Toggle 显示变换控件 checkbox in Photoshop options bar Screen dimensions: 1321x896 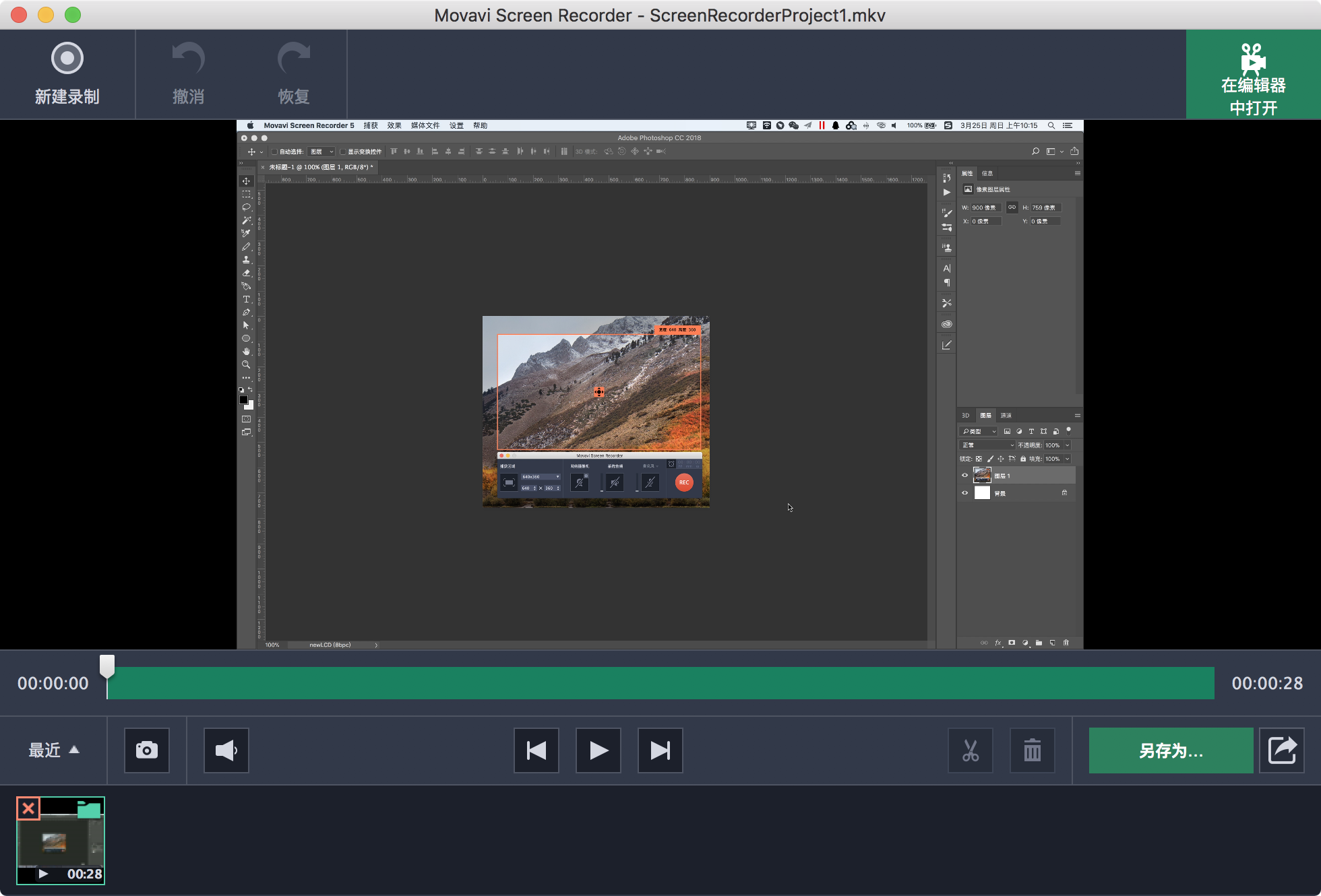point(342,152)
